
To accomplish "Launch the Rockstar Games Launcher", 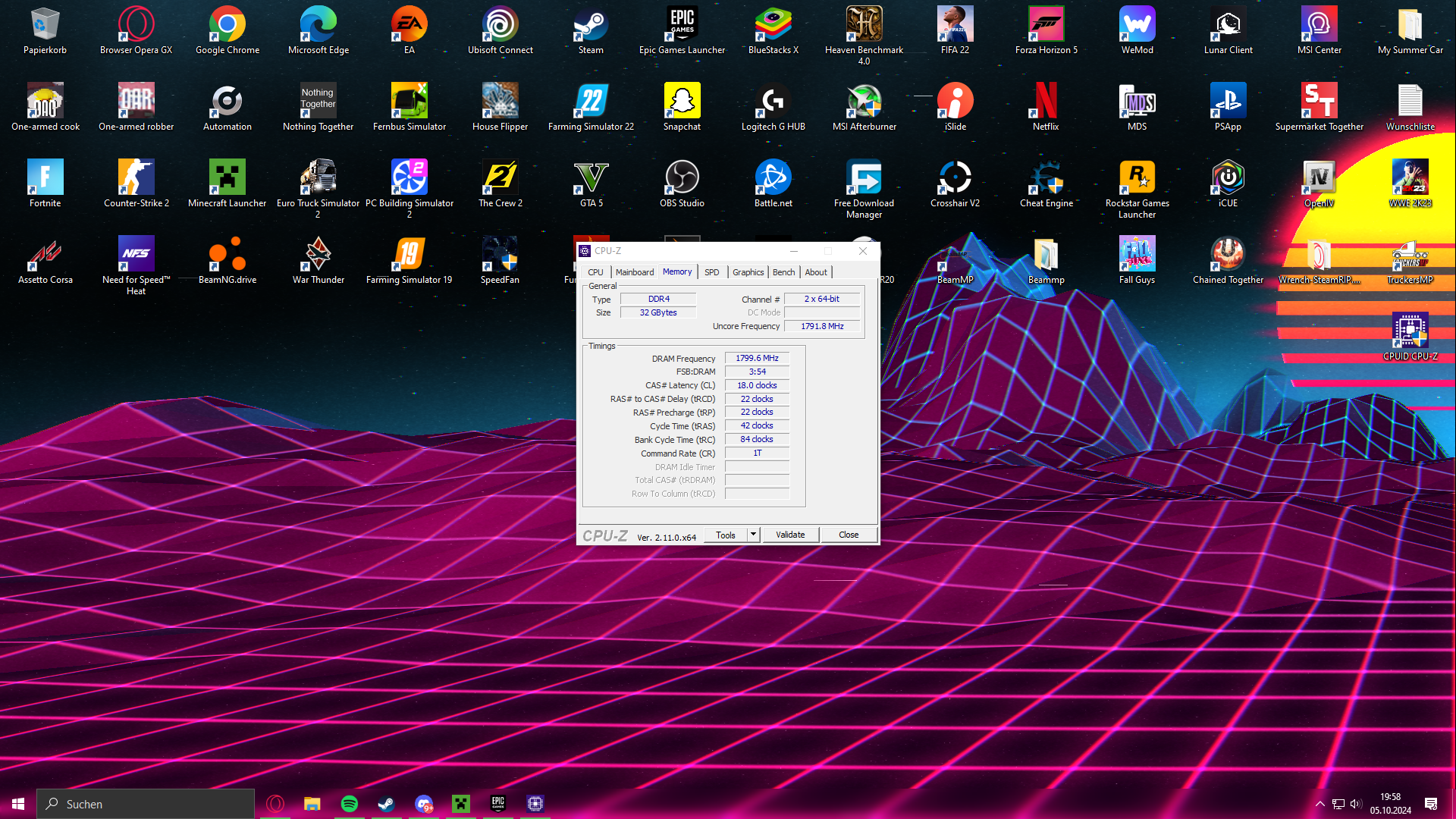I will pos(1137,176).
